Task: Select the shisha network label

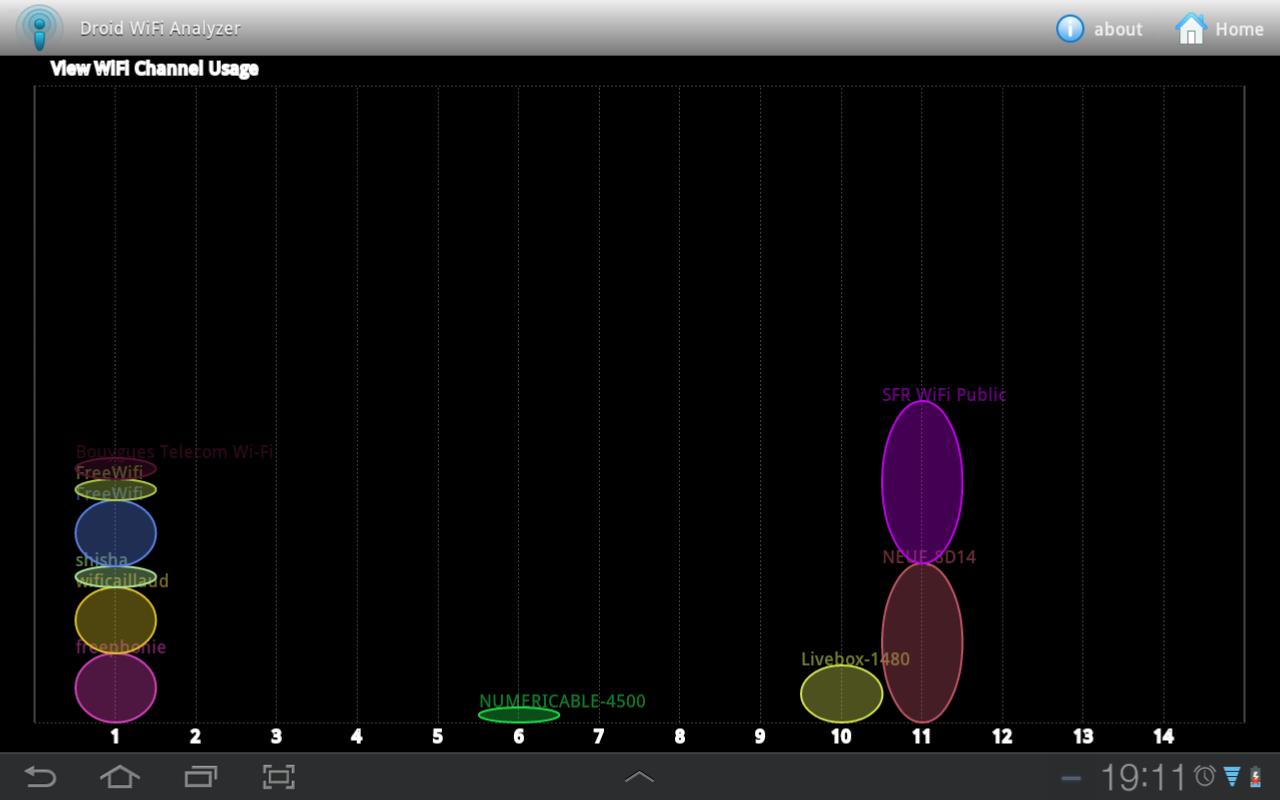Action: (102, 560)
